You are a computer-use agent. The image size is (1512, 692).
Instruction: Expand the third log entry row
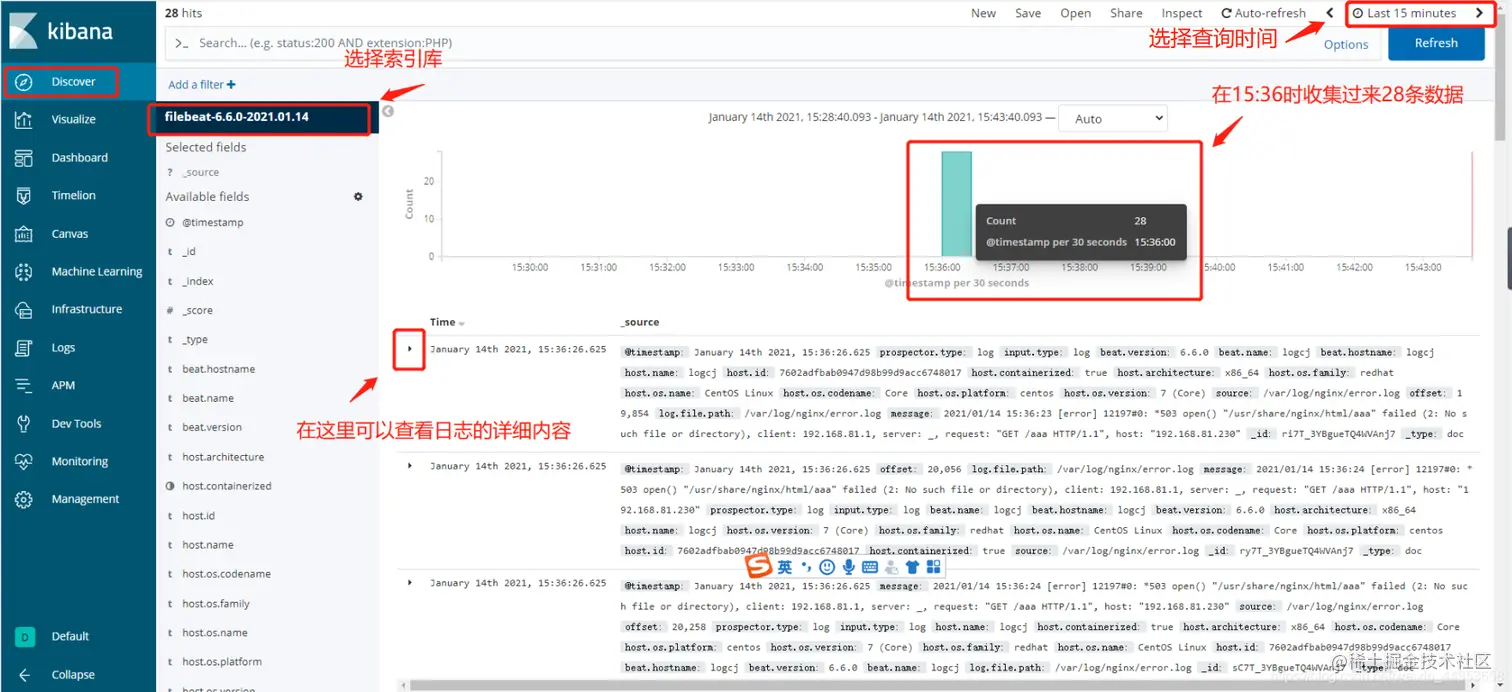point(409,582)
